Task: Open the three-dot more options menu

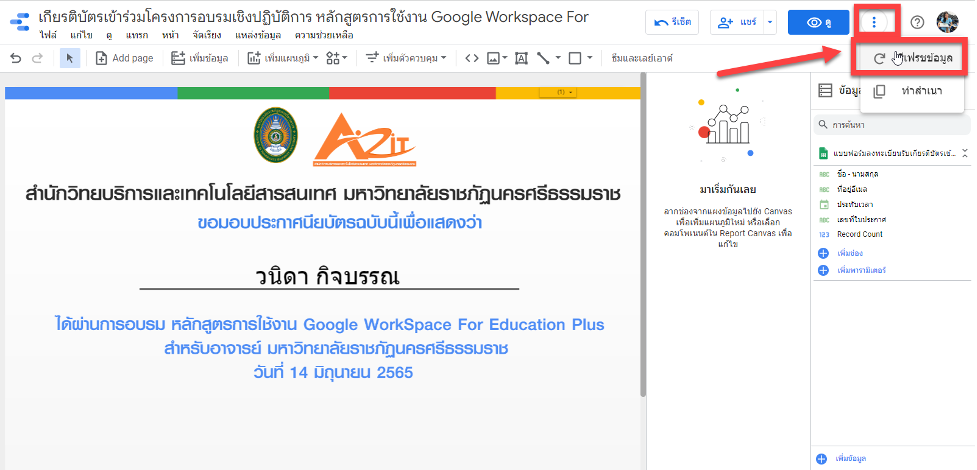Action: tap(874, 22)
